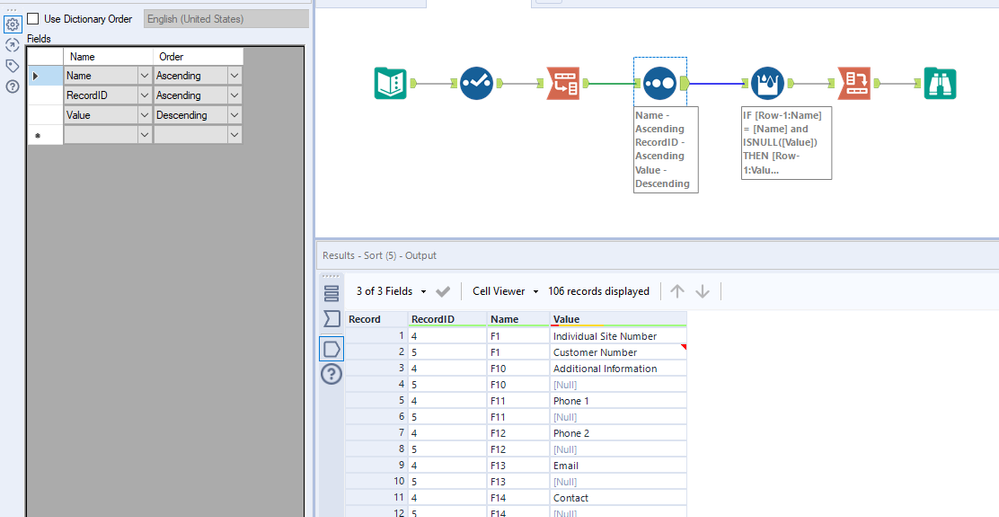Select the F13 name cell in record 9
The image size is (999, 517).
tap(518, 465)
